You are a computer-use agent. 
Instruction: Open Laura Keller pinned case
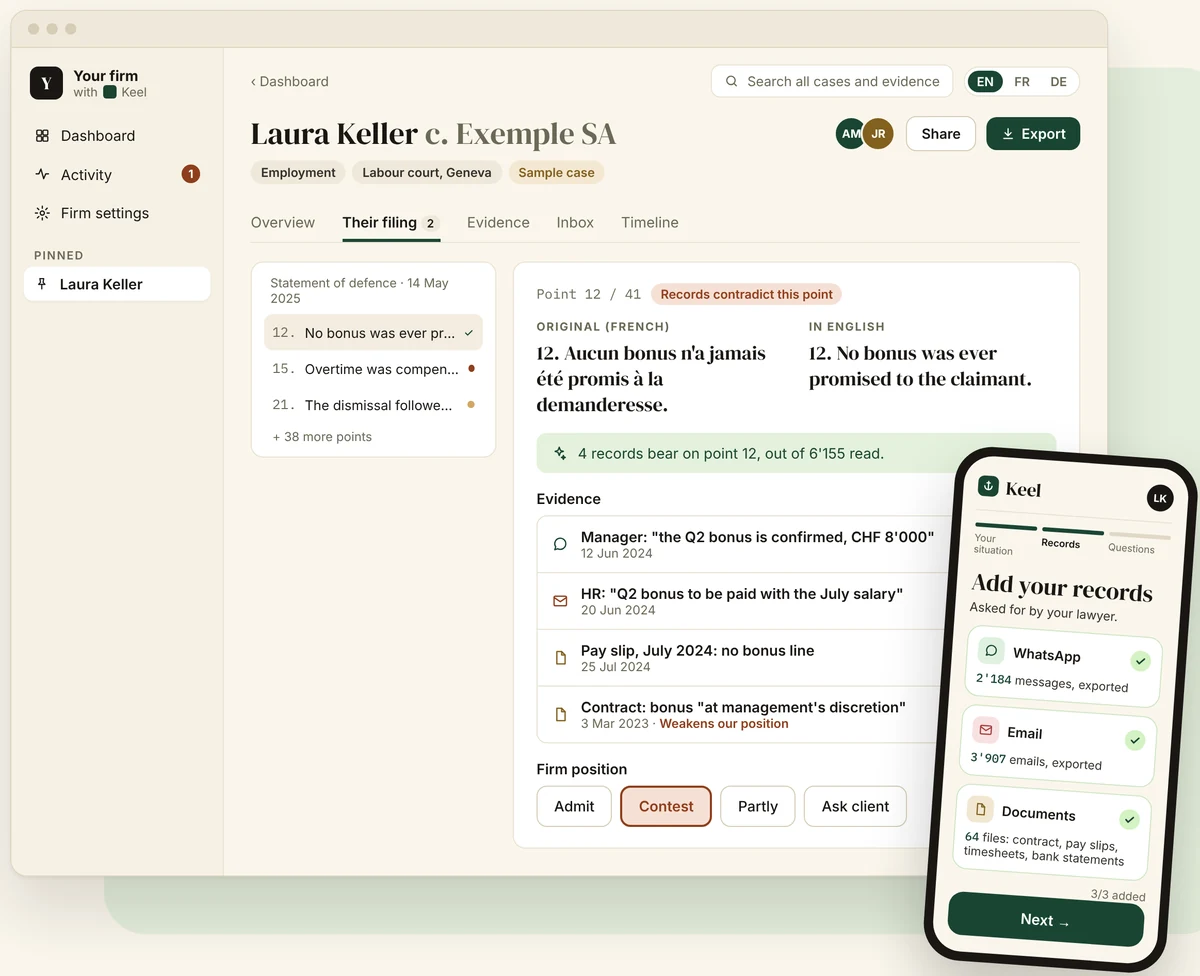pos(117,284)
